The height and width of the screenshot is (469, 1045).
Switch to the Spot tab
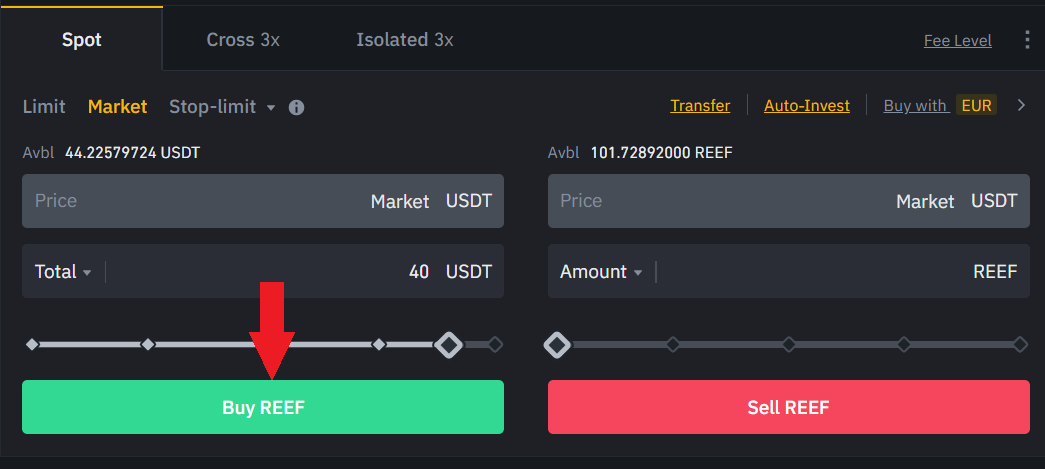[x=81, y=40]
